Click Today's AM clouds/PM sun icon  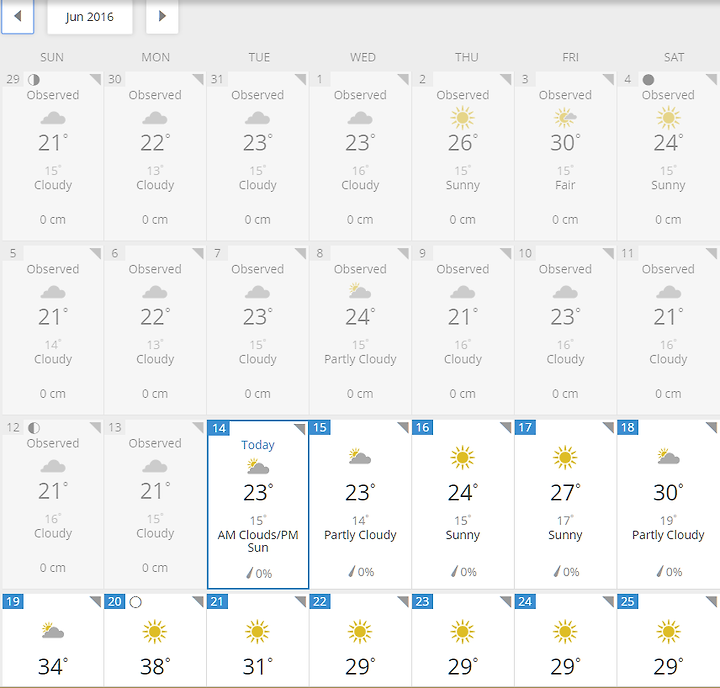click(258, 466)
